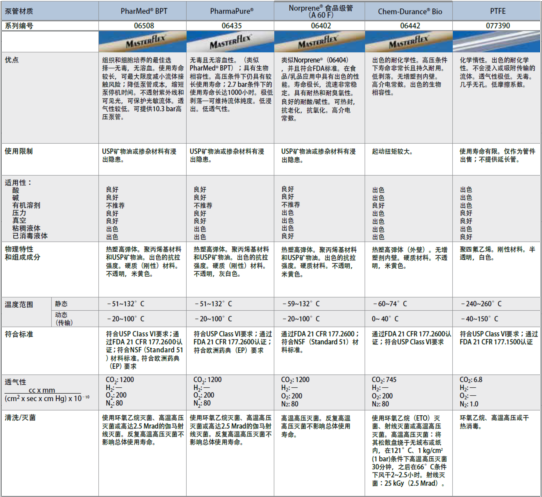This screenshot has height=497, width=542.
Task: Click the PTFE sterilization cell 环氧乙烷
Action: [494, 422]
